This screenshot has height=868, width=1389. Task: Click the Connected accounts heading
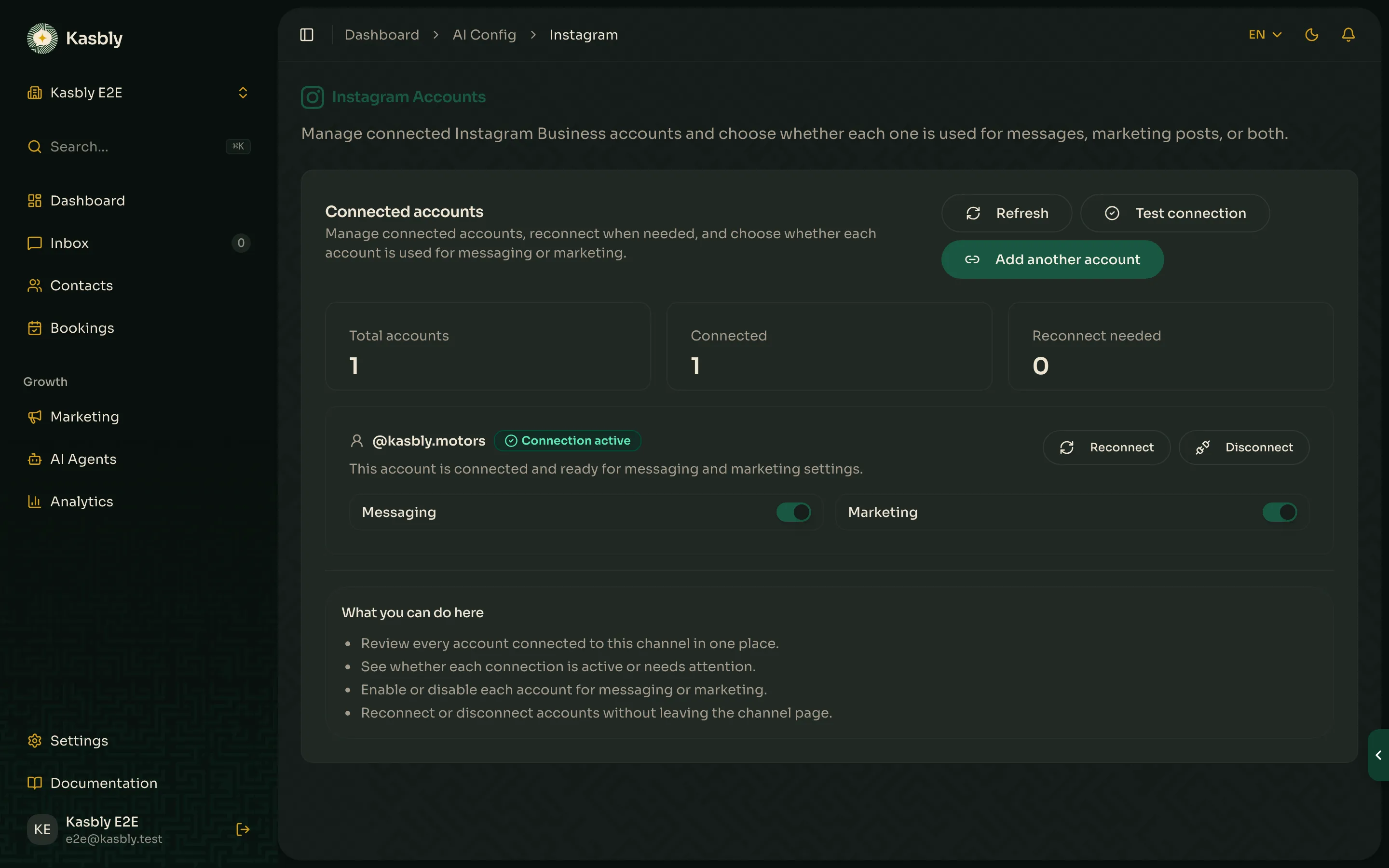coord(404,212)
